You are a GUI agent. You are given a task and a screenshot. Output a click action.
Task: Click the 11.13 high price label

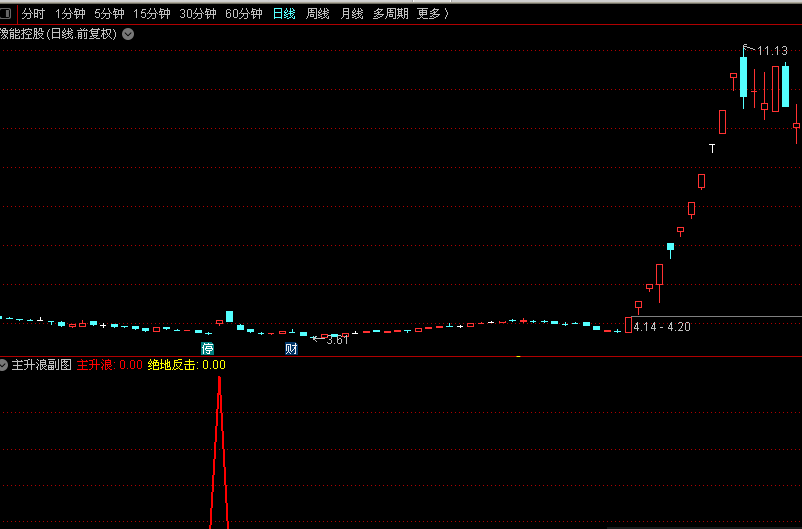tap(772, 51)
